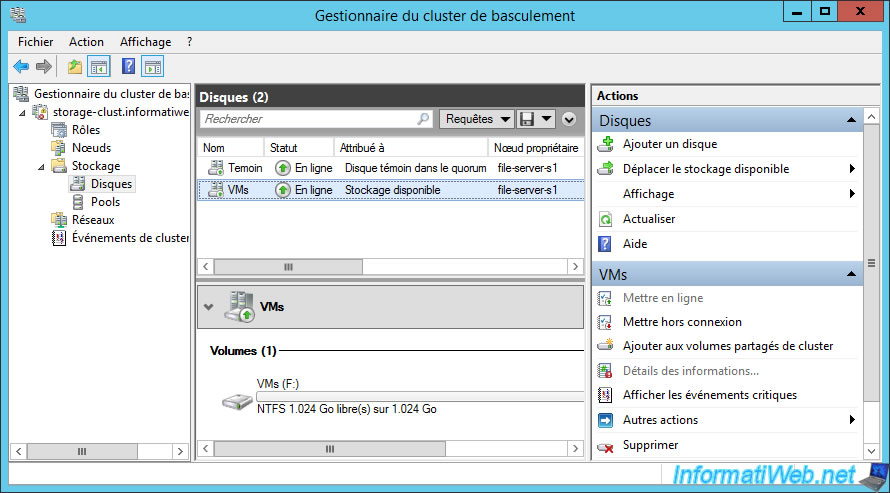
Task: Click the disk list horizontal scrollbar thumb
Action: pyautogui.click(x=288, y=267)
